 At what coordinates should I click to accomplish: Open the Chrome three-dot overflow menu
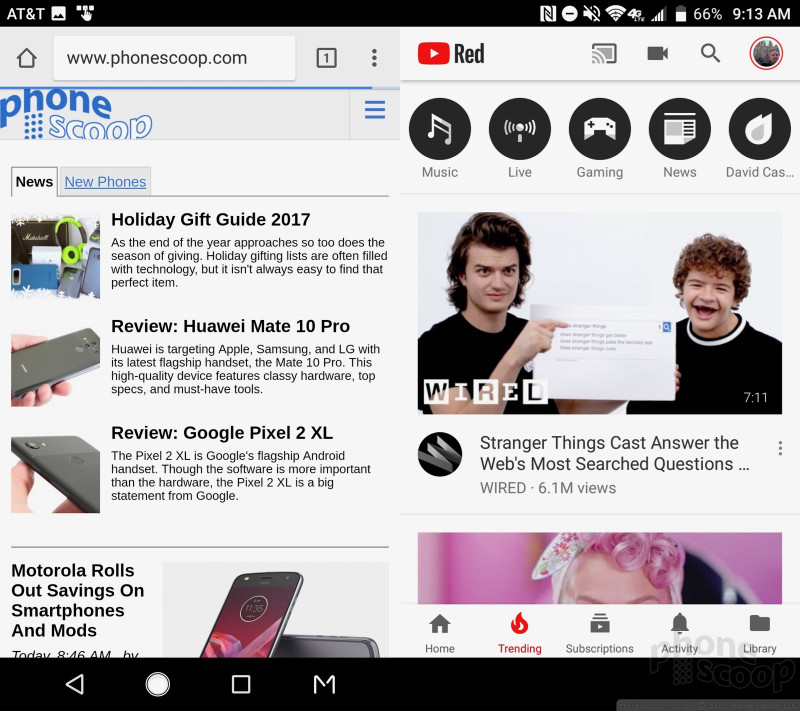[x=374, y=58]
